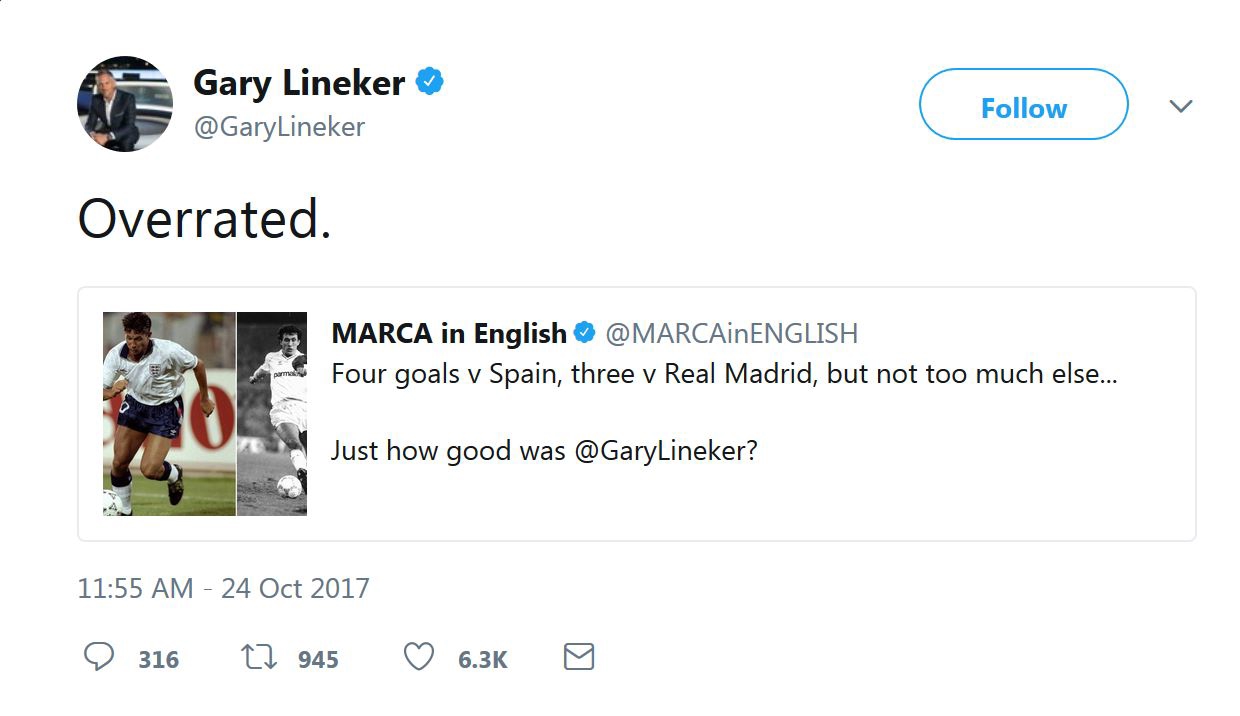This screenshot has height=716, width=1240.
Task: Open the MARCA in English account name
Action: pos(449,333)
